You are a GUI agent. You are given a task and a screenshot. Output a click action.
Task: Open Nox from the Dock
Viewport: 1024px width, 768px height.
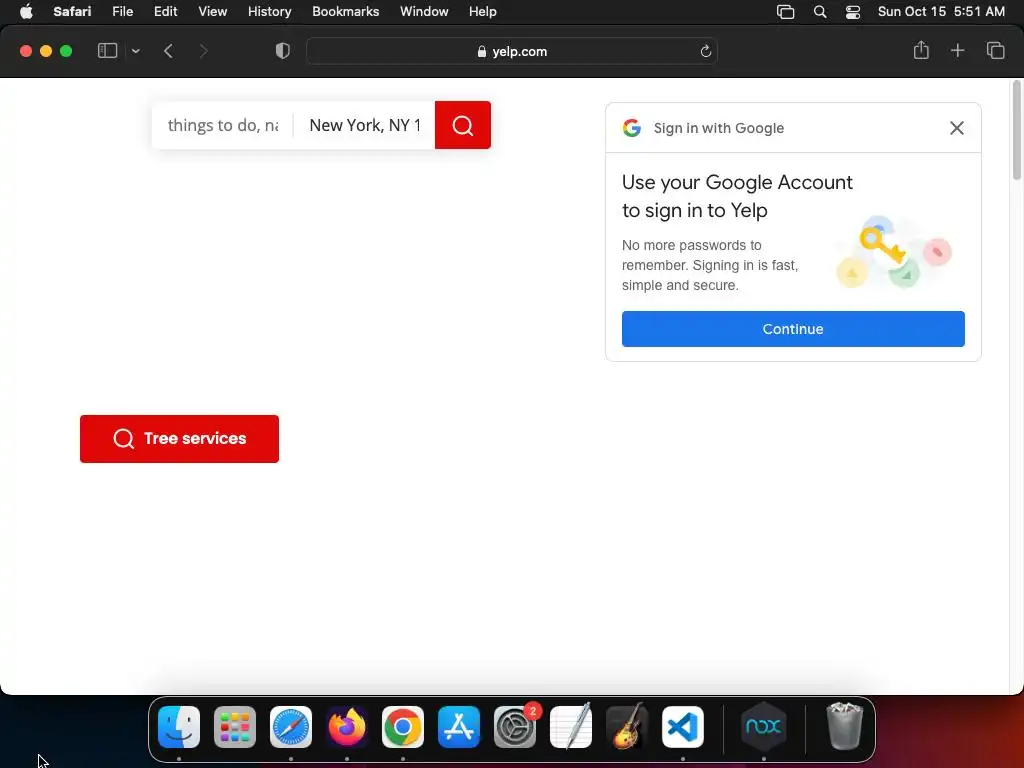tap(763, 727)
